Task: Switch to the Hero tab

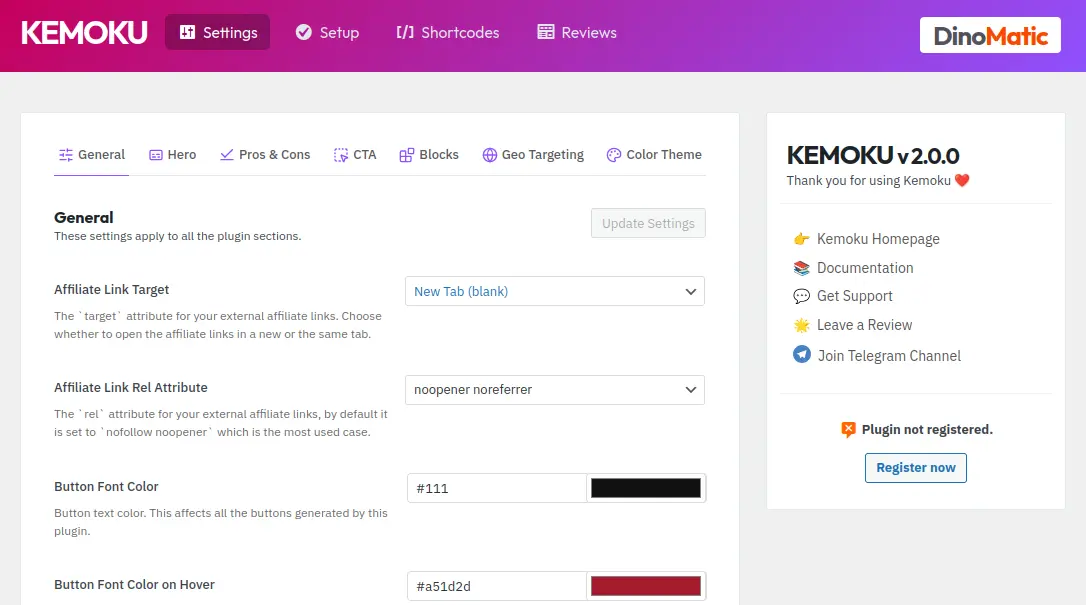Action: point(172,155)
